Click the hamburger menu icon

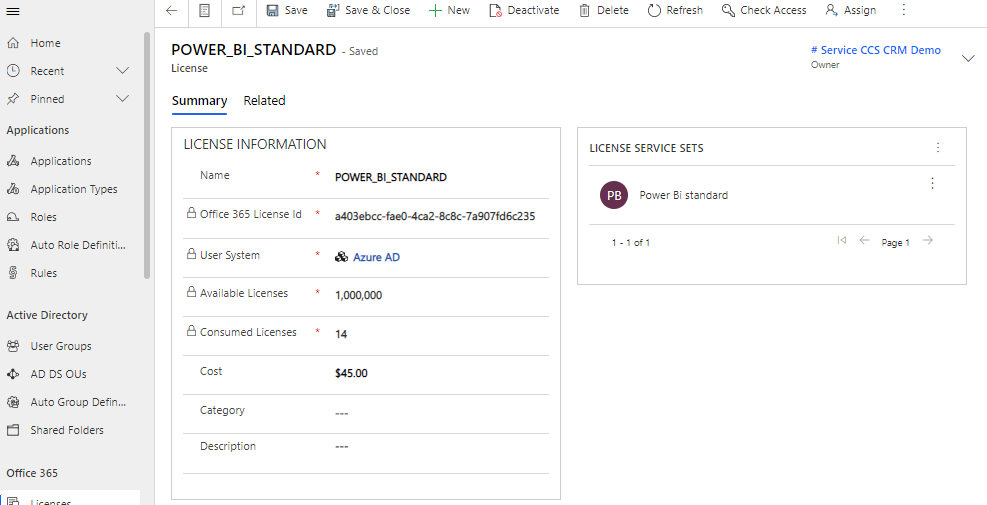click(x=13, y=11)
